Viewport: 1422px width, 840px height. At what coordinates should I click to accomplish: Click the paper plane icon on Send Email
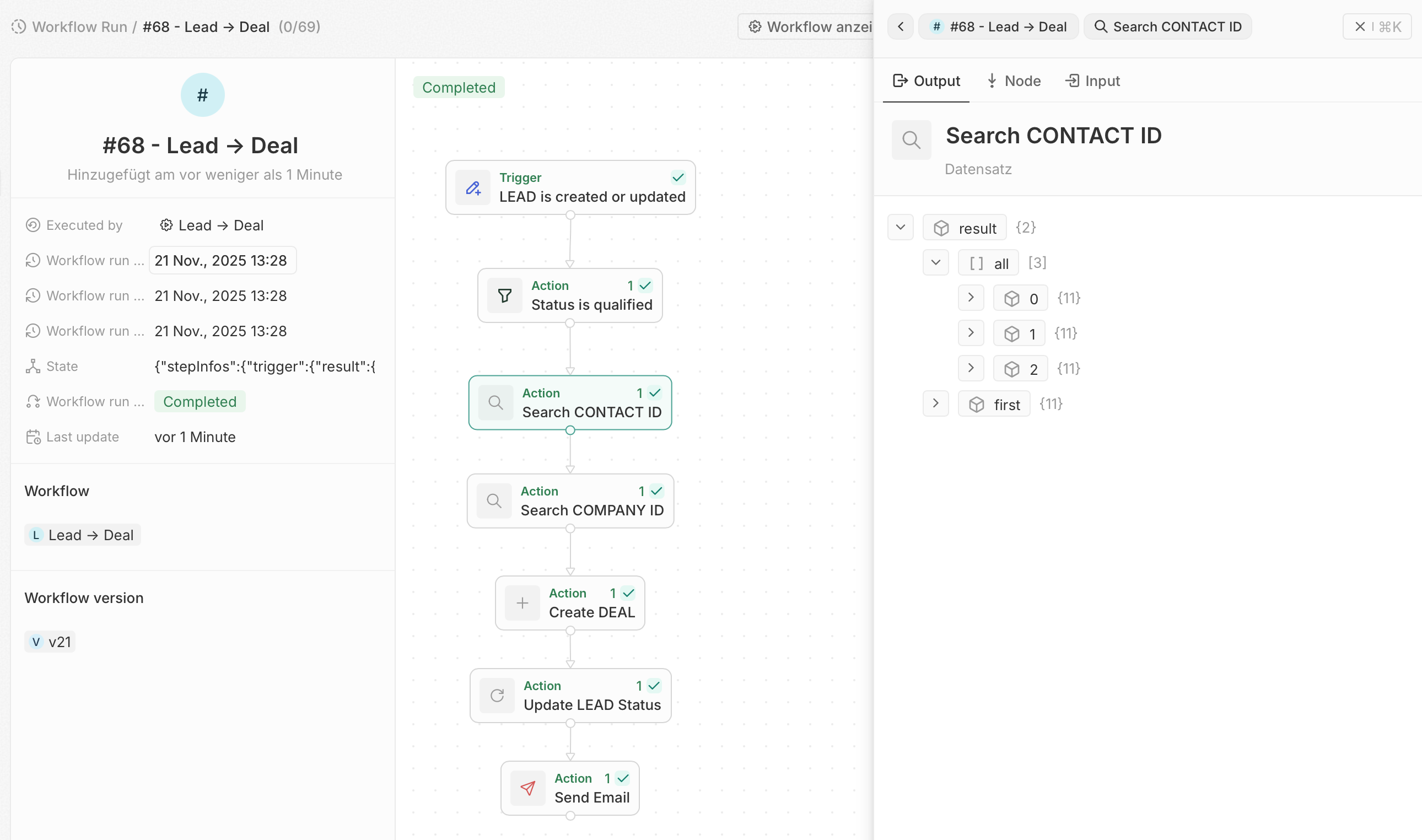(x=528, y=788)
